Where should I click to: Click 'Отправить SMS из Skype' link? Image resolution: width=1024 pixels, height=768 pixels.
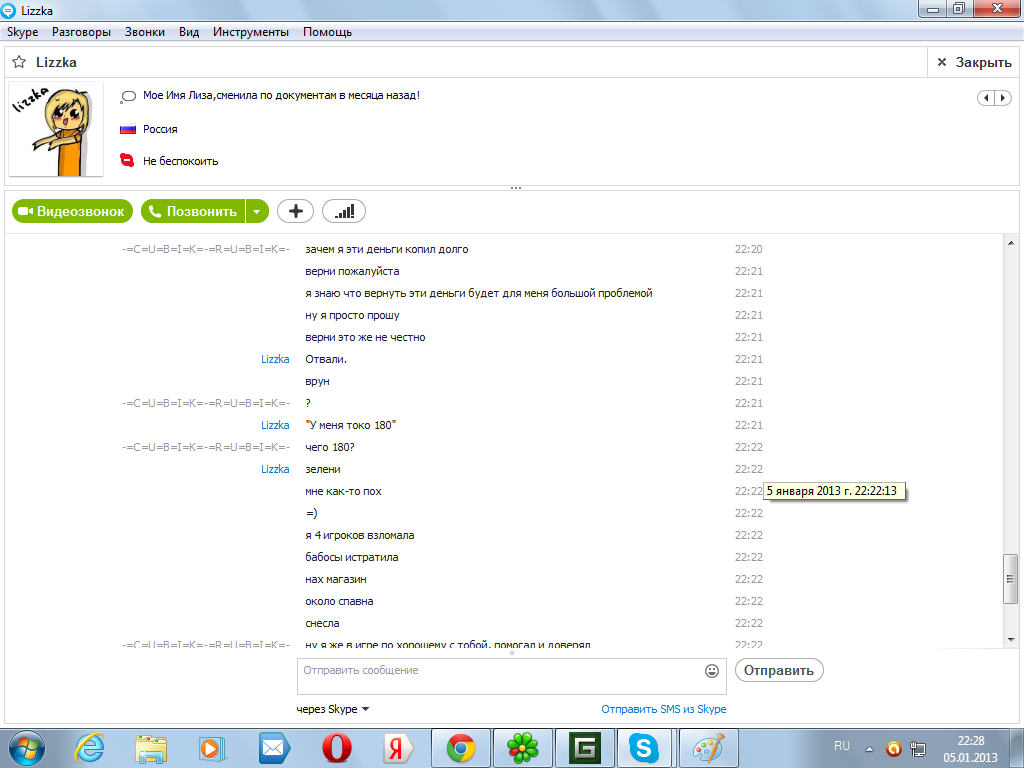[663, 709]
